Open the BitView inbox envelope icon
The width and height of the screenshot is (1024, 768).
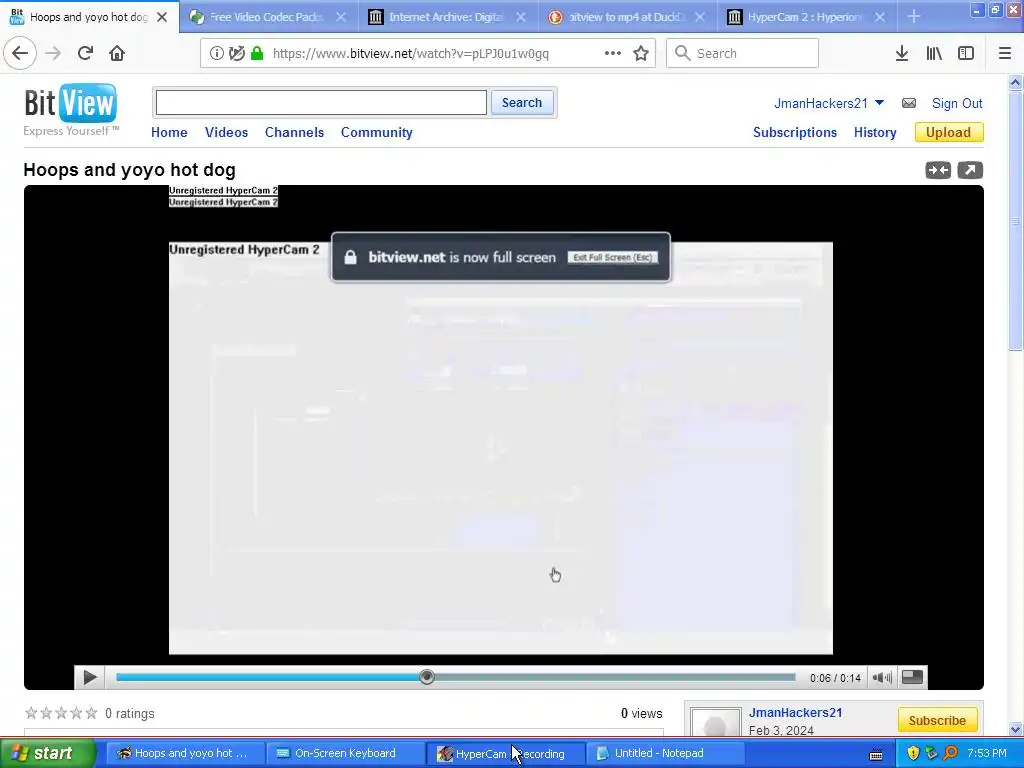point(909,103)
